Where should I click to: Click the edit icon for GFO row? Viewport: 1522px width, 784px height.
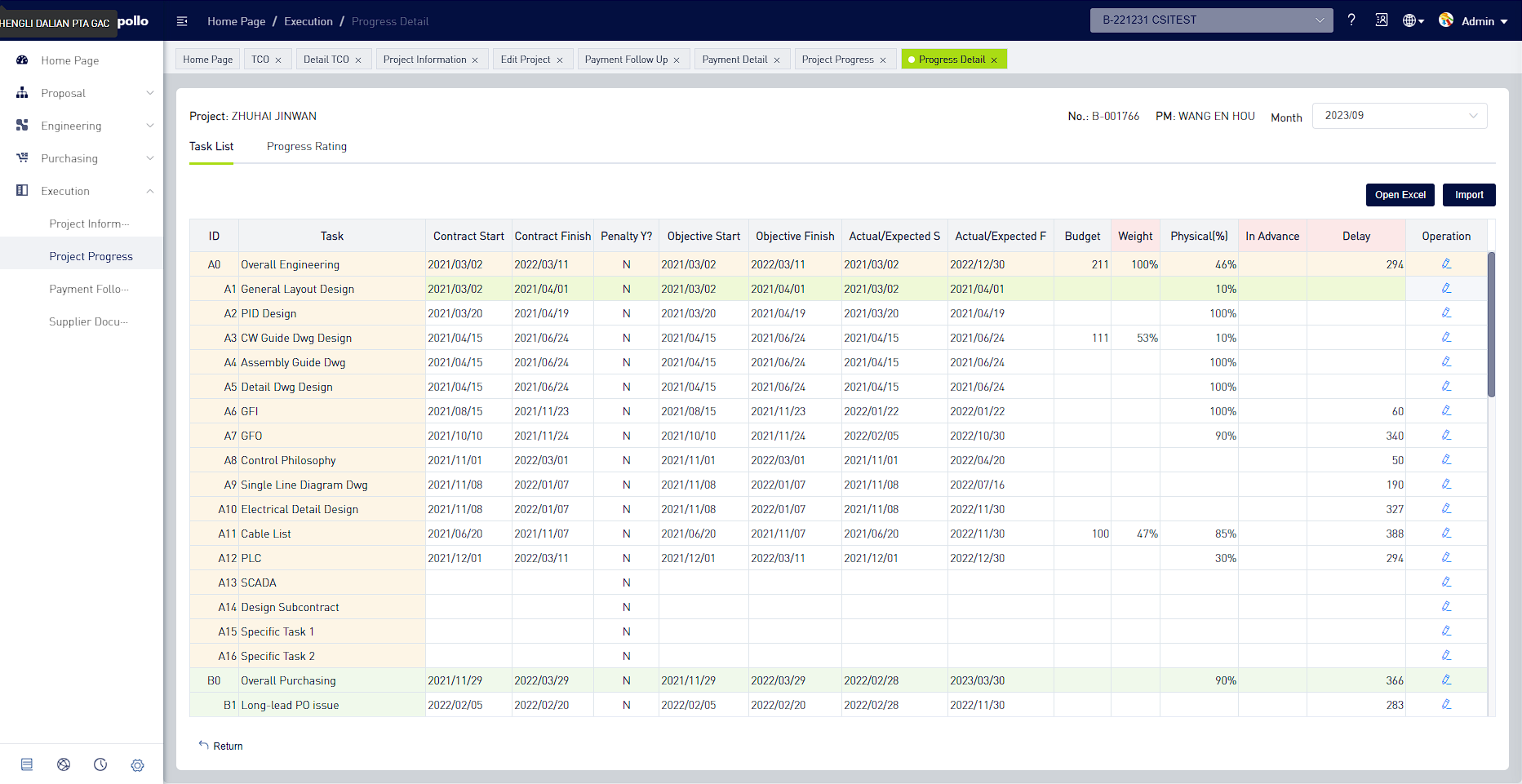(1446, 436)
